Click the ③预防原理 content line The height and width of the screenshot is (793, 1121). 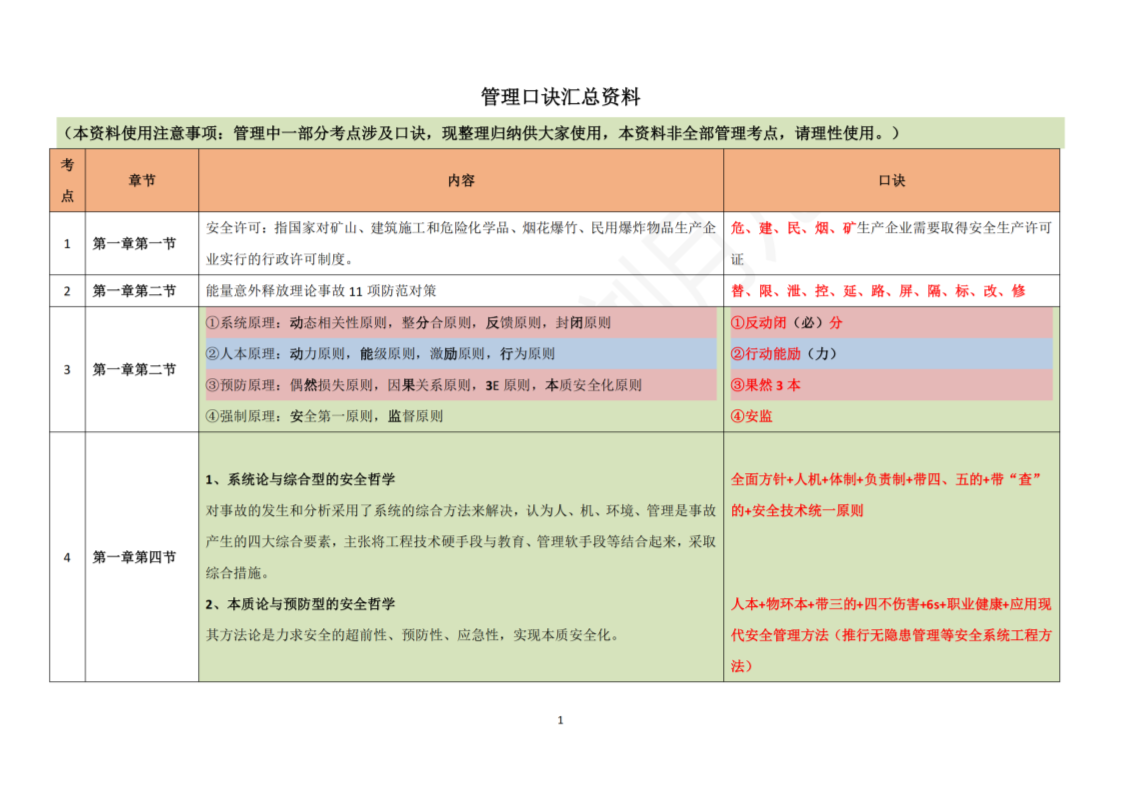pos(423,385)
